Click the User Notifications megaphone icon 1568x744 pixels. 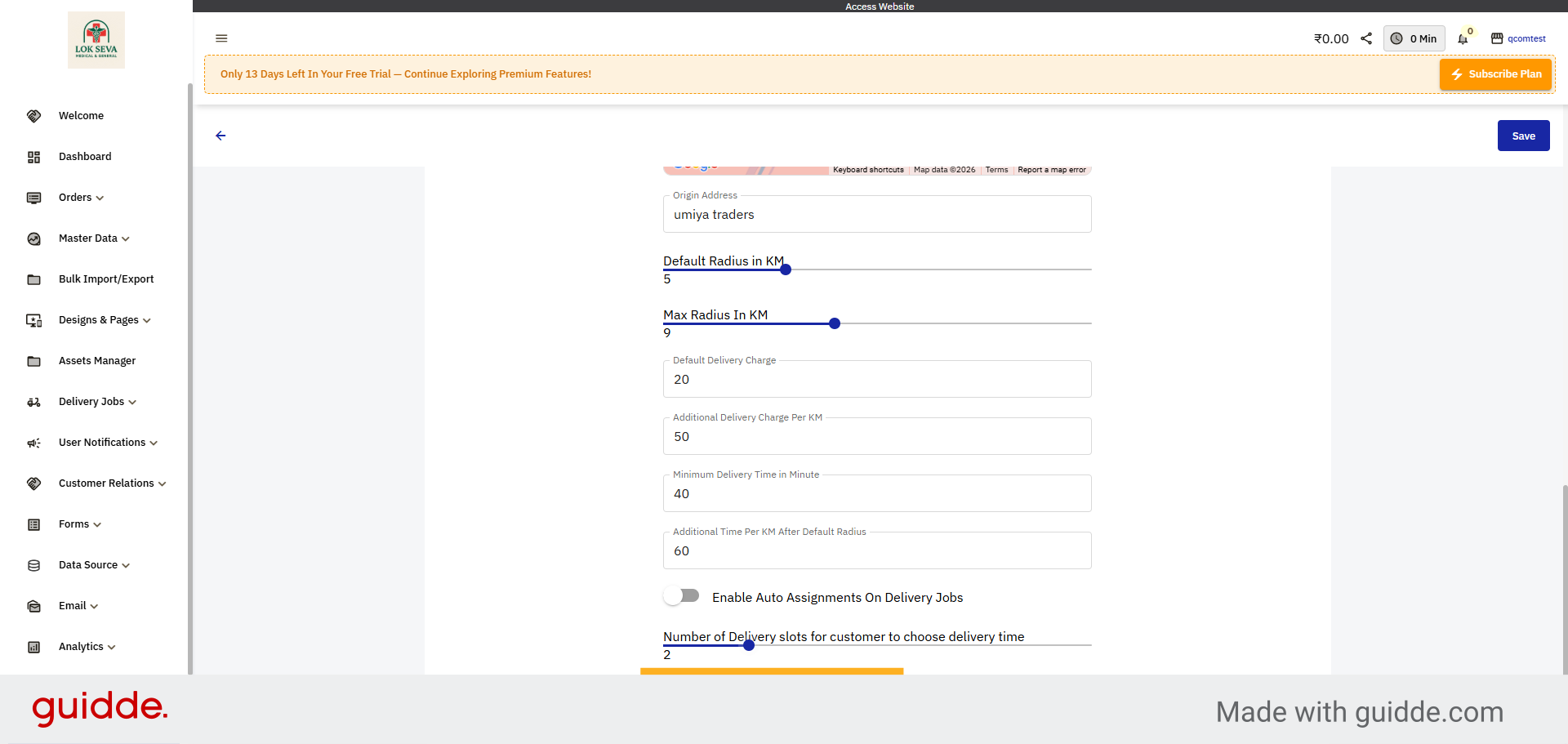(33, 443)
